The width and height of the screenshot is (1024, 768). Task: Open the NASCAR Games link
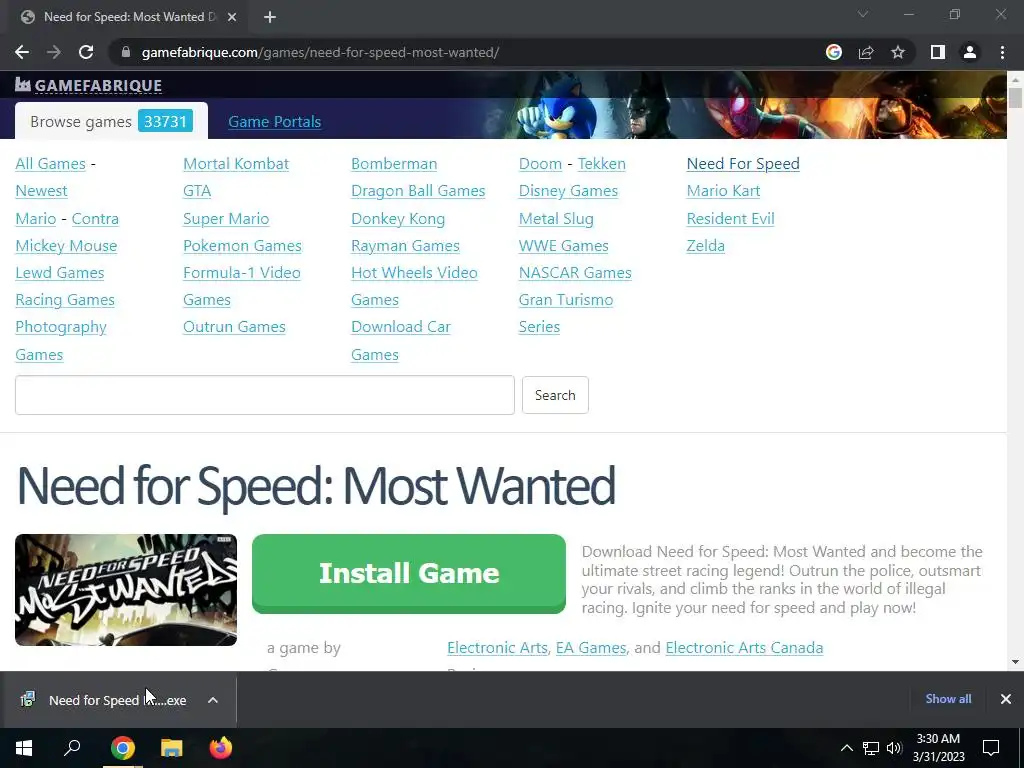575,273
